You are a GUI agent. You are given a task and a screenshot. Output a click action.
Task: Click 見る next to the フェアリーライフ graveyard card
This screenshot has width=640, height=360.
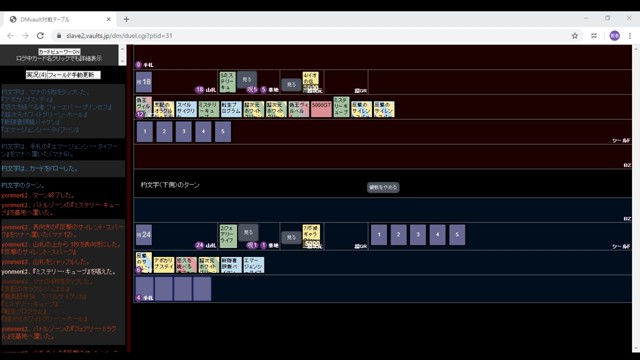point(248,232)
